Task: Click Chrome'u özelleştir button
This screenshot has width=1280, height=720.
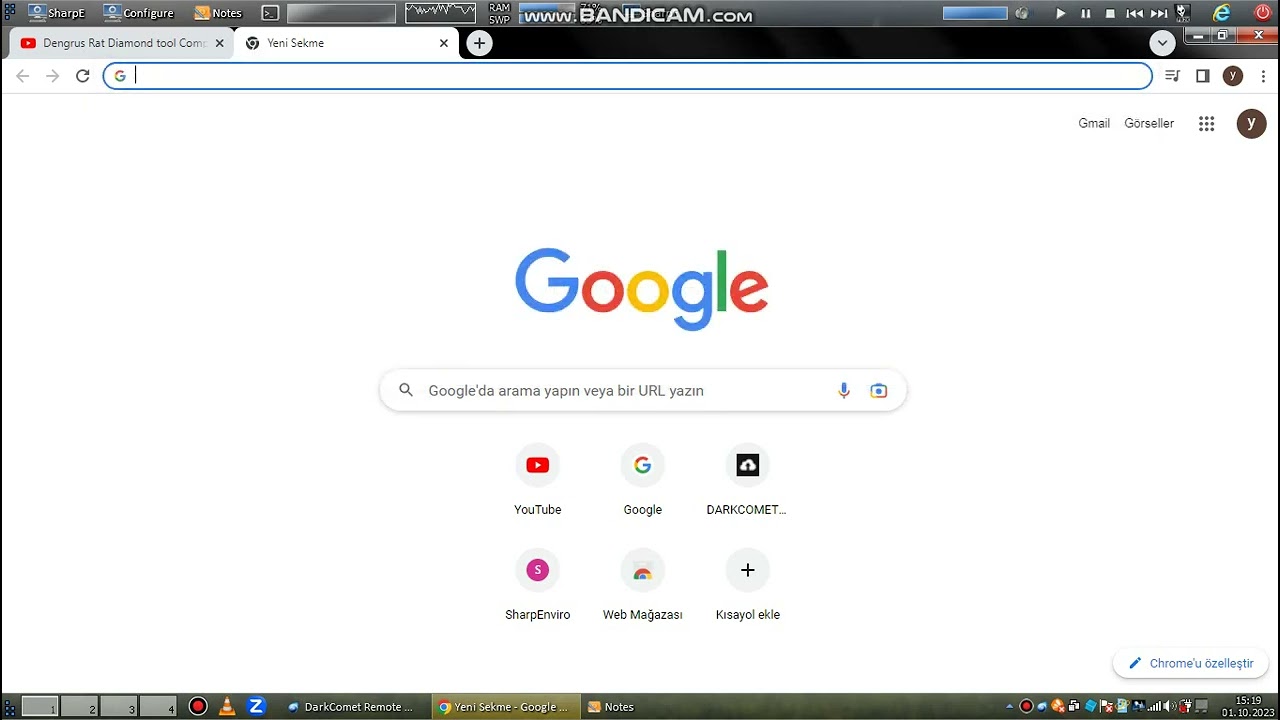Action: click(1191, 663)
